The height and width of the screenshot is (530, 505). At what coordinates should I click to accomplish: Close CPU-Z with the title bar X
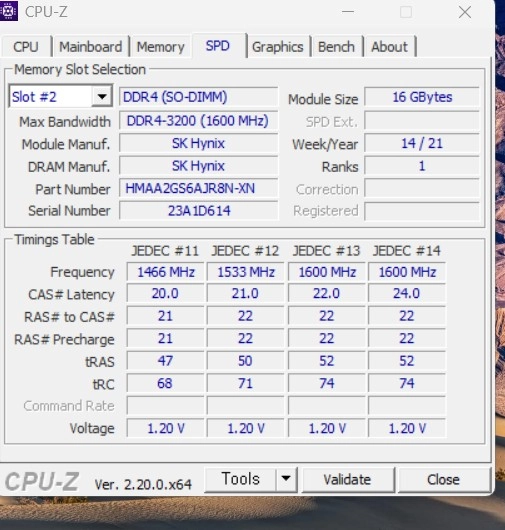pos(465,12)
